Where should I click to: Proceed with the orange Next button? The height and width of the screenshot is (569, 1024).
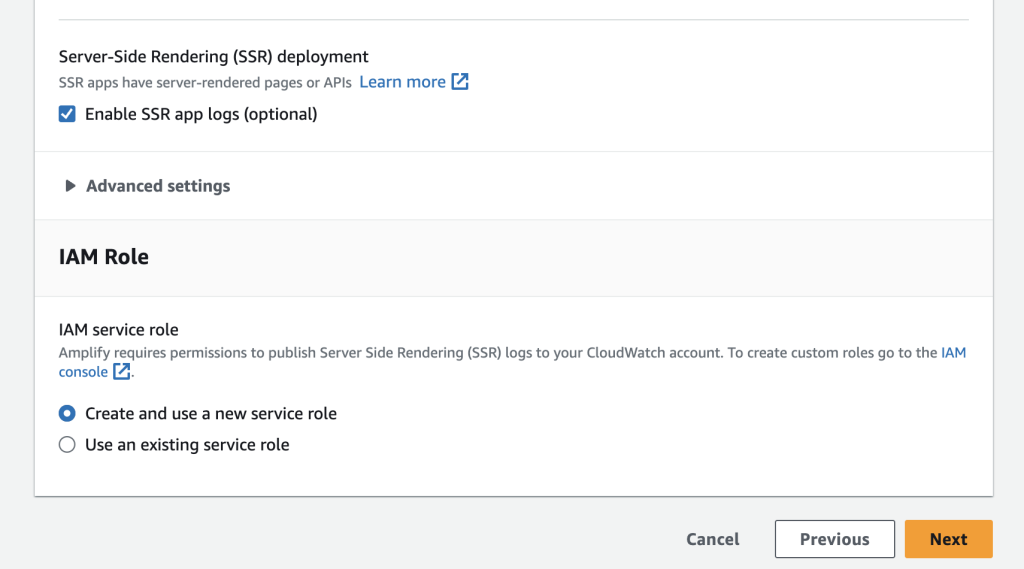coord(948,539)
